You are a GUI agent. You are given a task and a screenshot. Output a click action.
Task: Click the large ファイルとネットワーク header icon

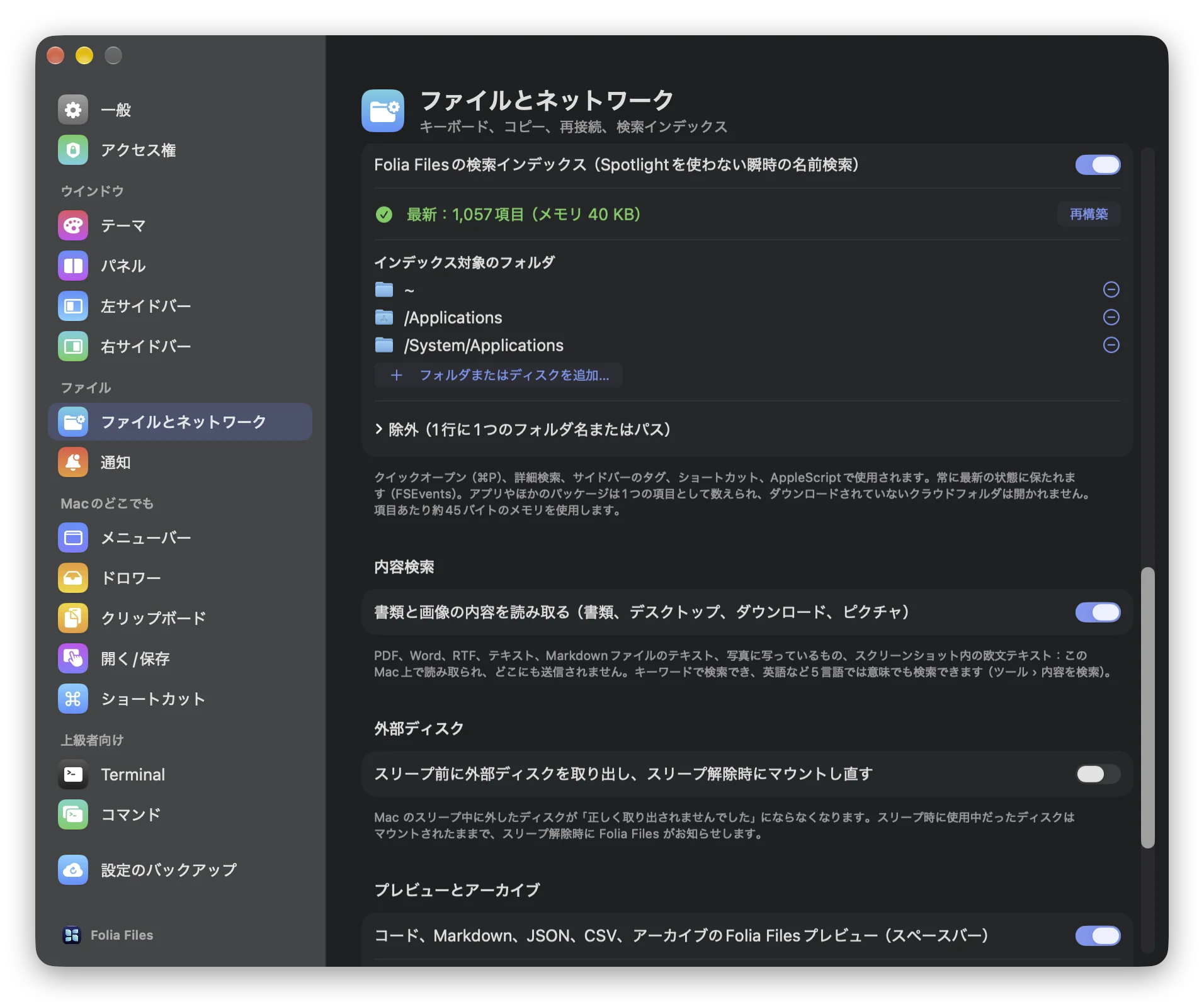[383, 111]
